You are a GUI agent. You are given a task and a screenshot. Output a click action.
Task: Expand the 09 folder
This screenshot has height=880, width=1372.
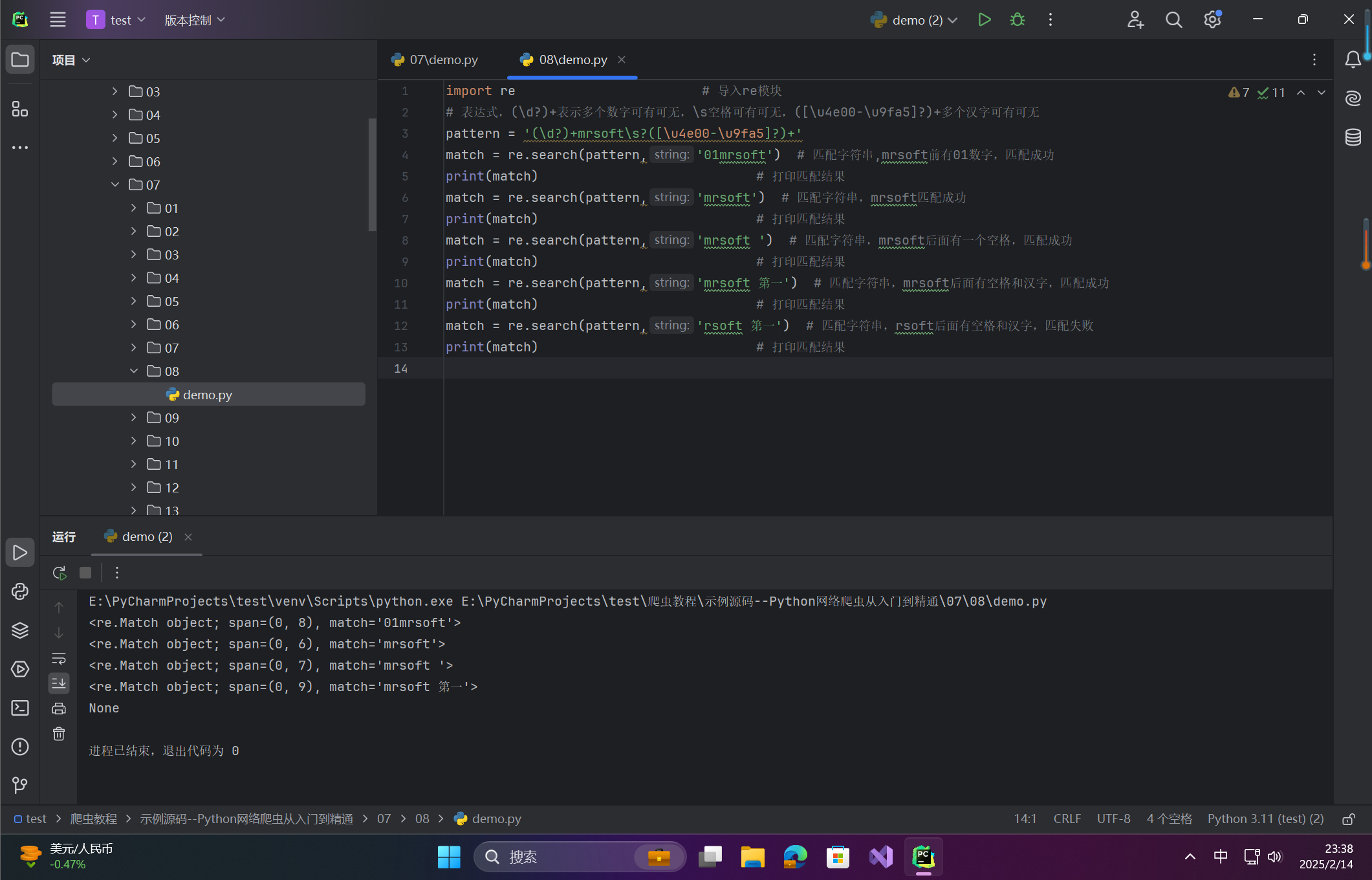[x=134, y=417]
